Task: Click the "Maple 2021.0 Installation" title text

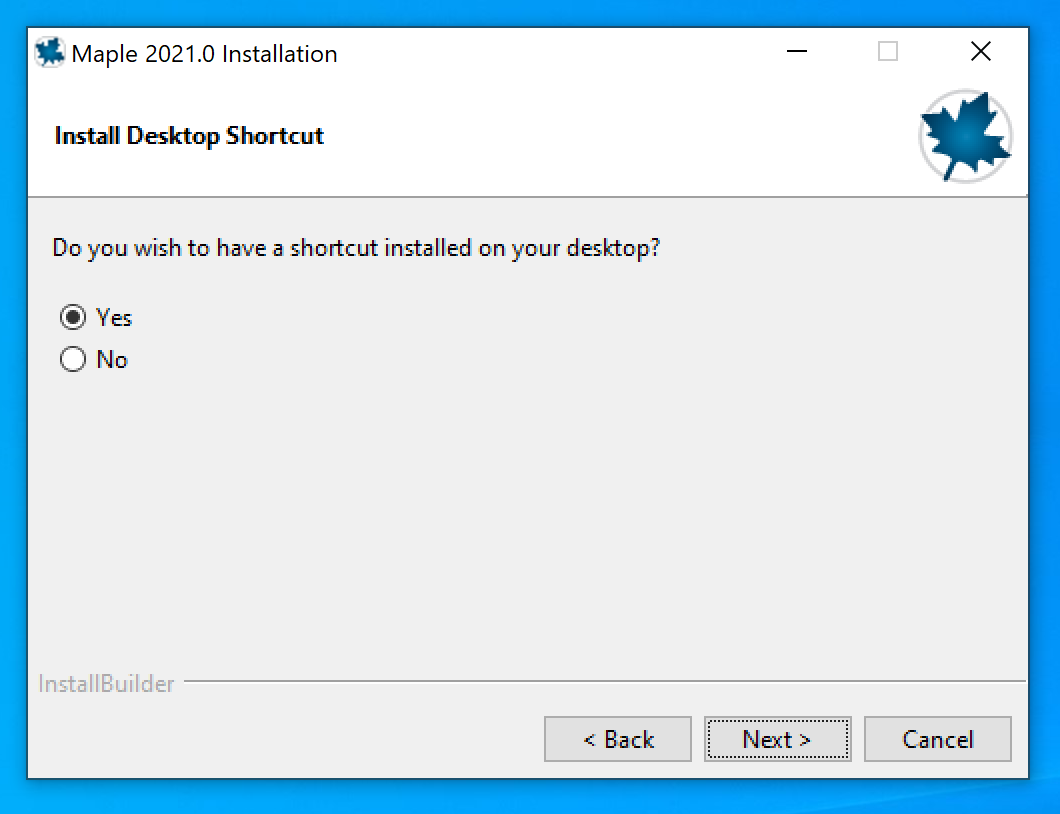Action: pos(205,54)
